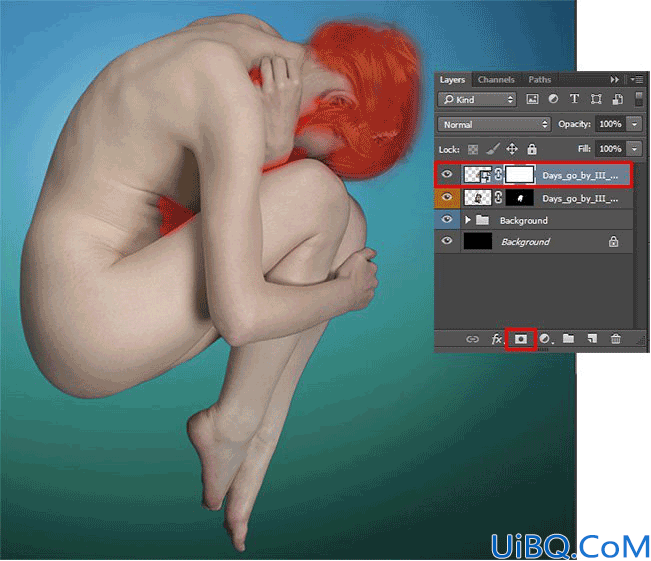Open the Opacity slider dropdown arrow
The width and height of the screenshot is (651, 561).
point(634,124)
